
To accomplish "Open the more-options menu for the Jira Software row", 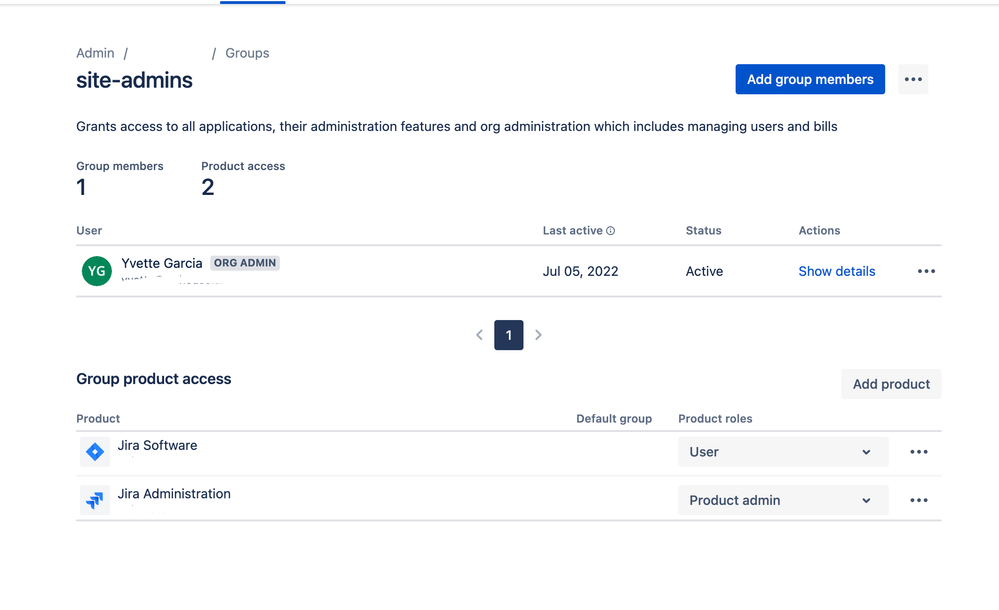I will pos(919,452).
